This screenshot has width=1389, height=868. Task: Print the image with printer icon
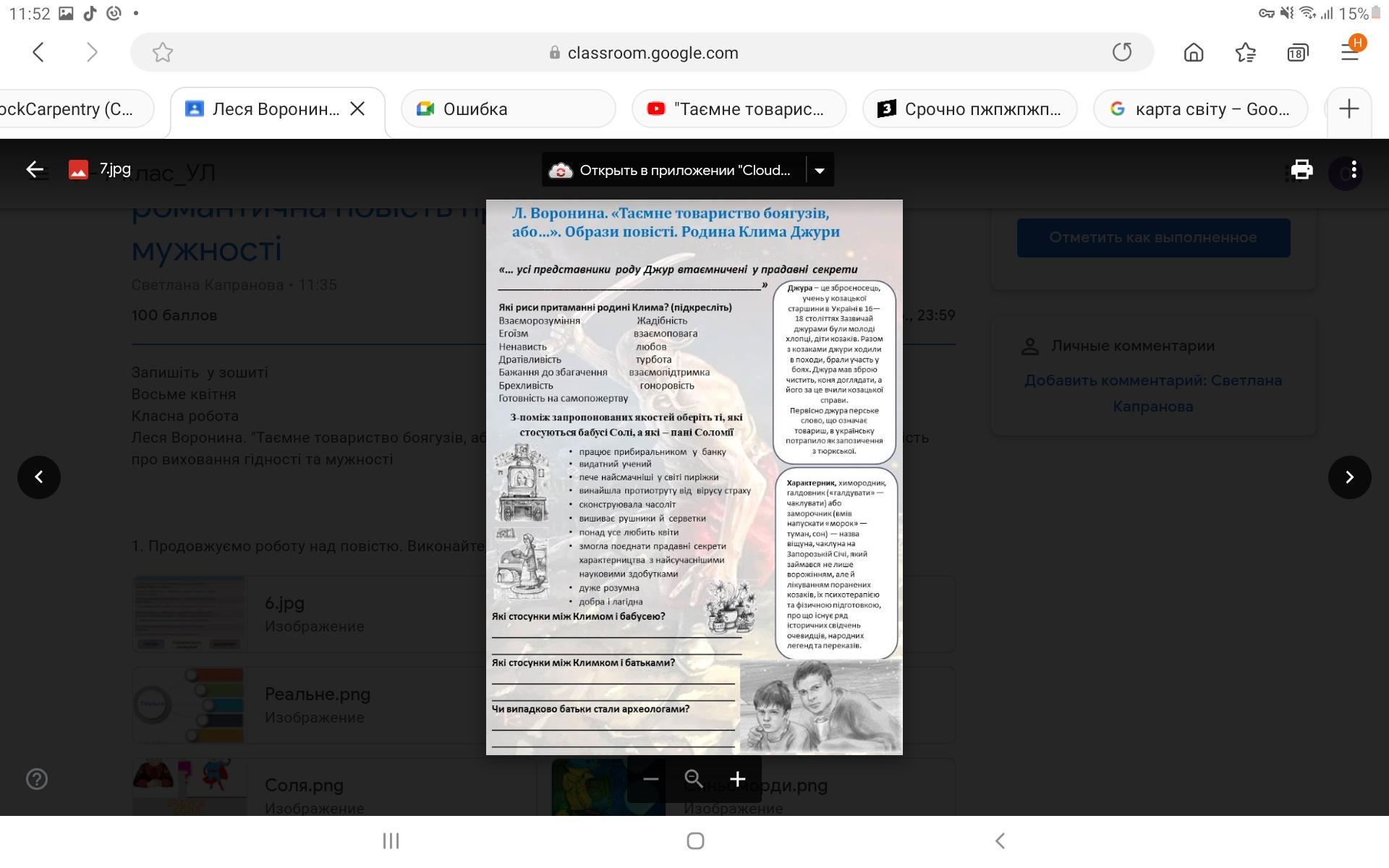point(1301,170)
